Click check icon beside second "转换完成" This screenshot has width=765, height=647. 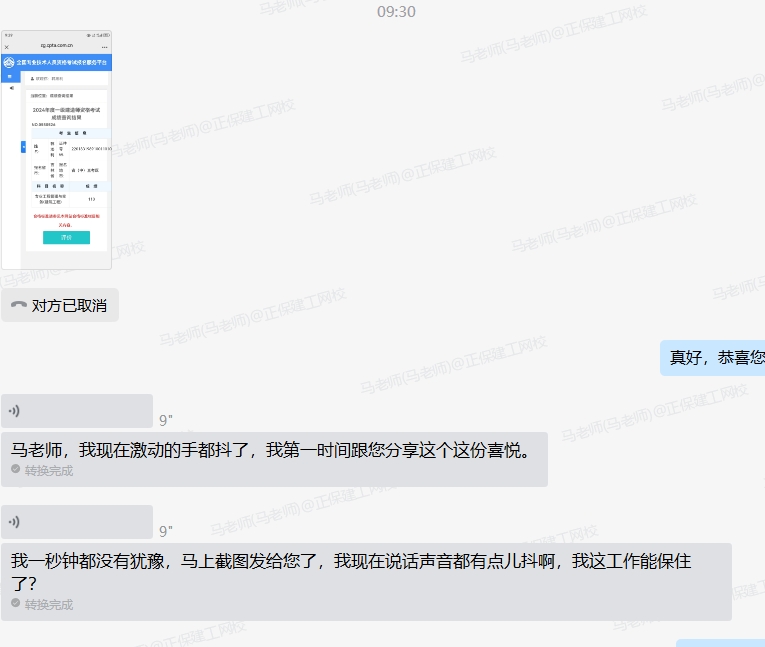[x=16, y=604]
